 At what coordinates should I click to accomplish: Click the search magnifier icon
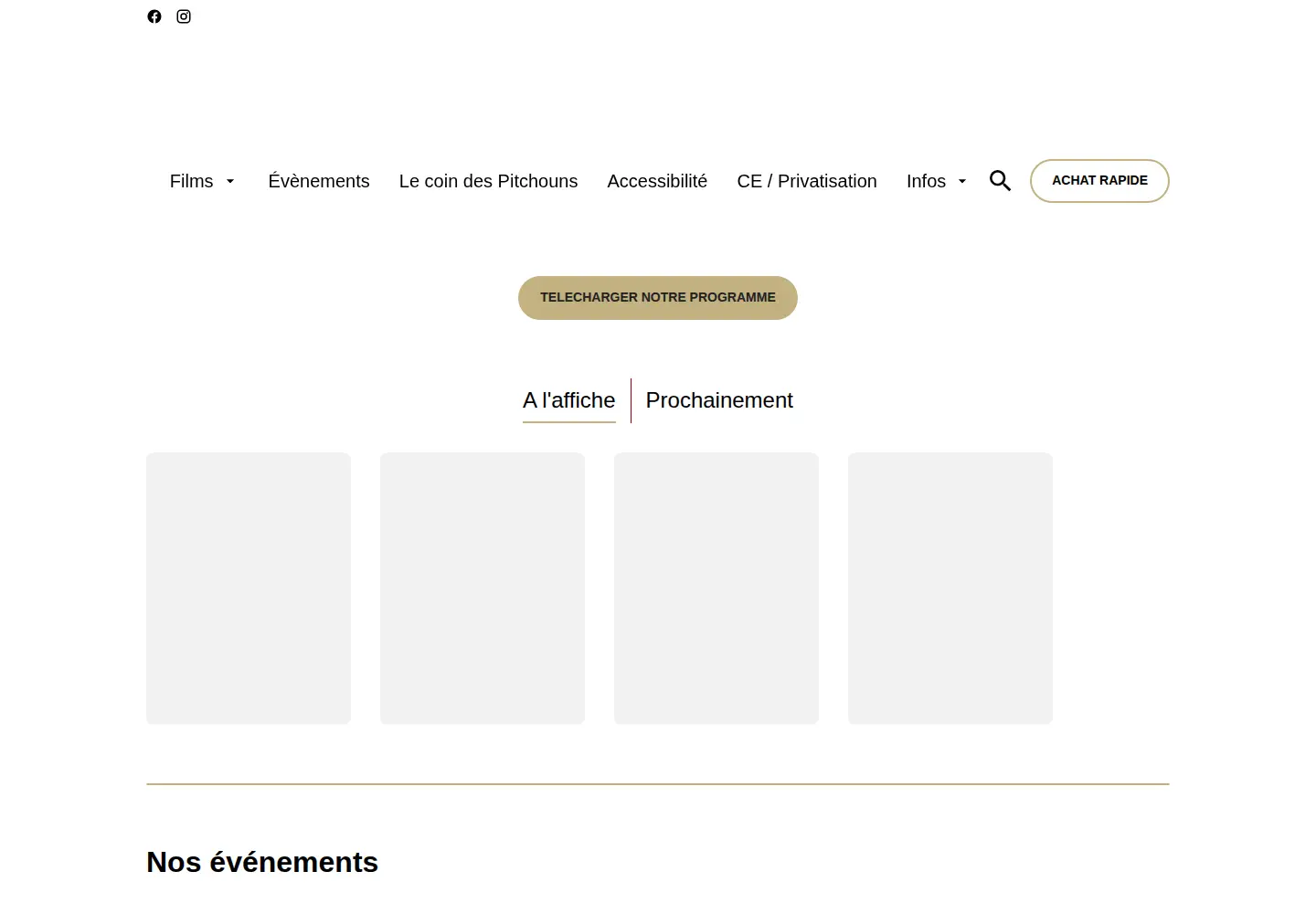1000,181
